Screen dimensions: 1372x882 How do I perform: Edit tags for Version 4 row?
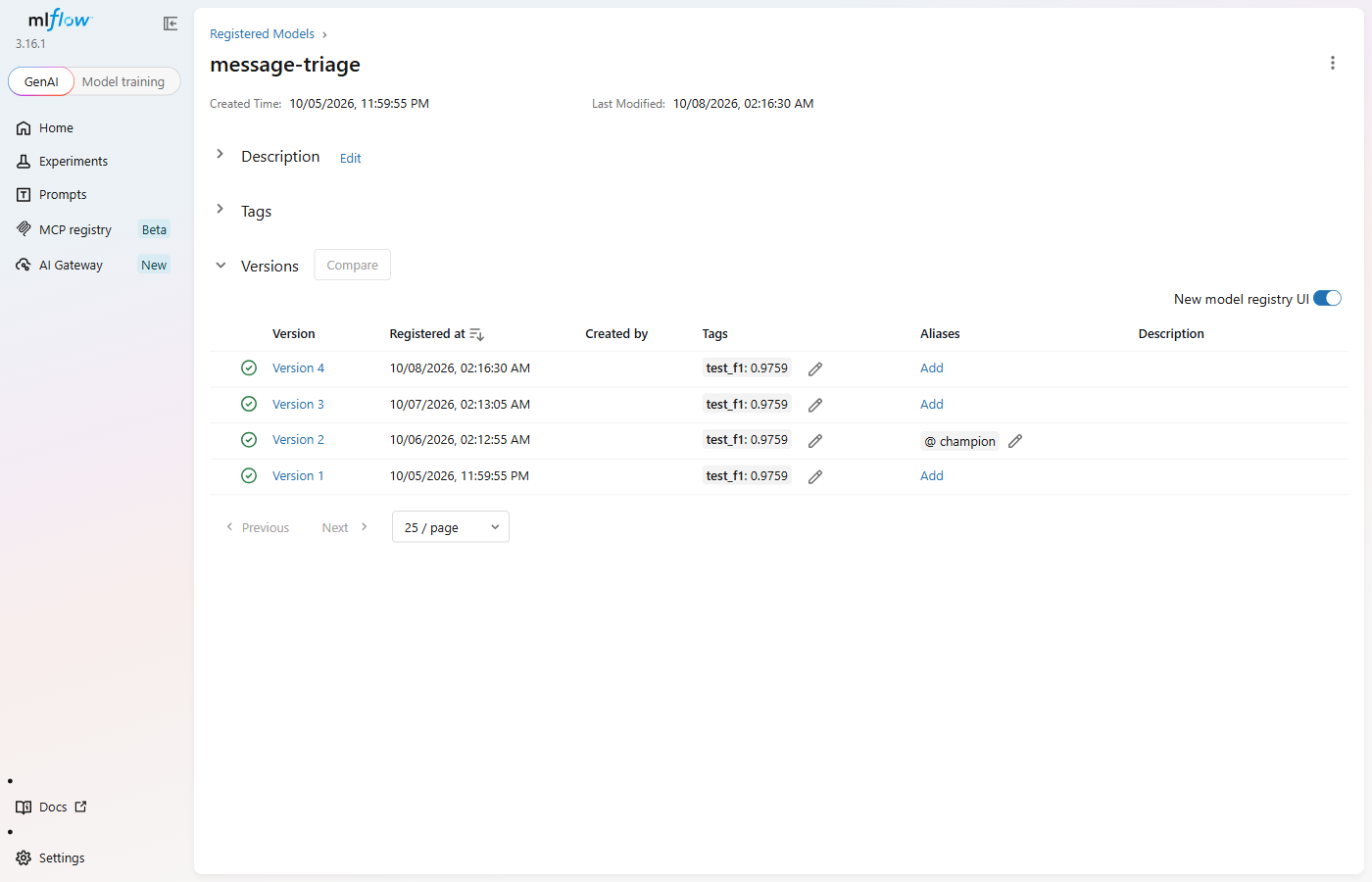point(815,369)
